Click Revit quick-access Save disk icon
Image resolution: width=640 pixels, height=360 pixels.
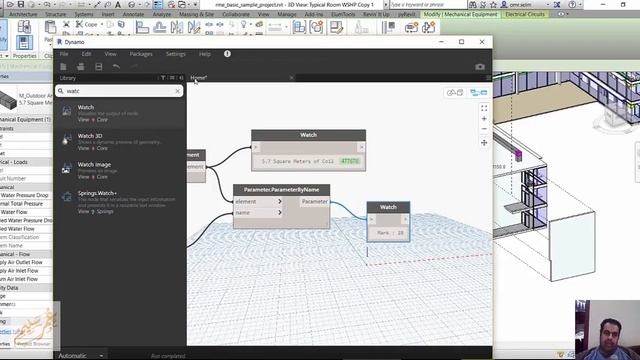click(20, 4)
